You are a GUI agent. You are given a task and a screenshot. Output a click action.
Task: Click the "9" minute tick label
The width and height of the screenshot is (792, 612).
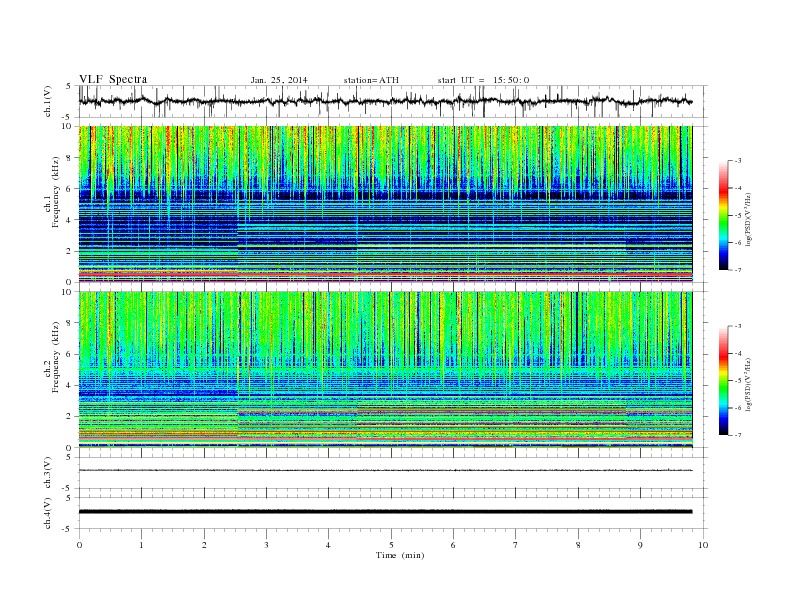click(640, 545)
